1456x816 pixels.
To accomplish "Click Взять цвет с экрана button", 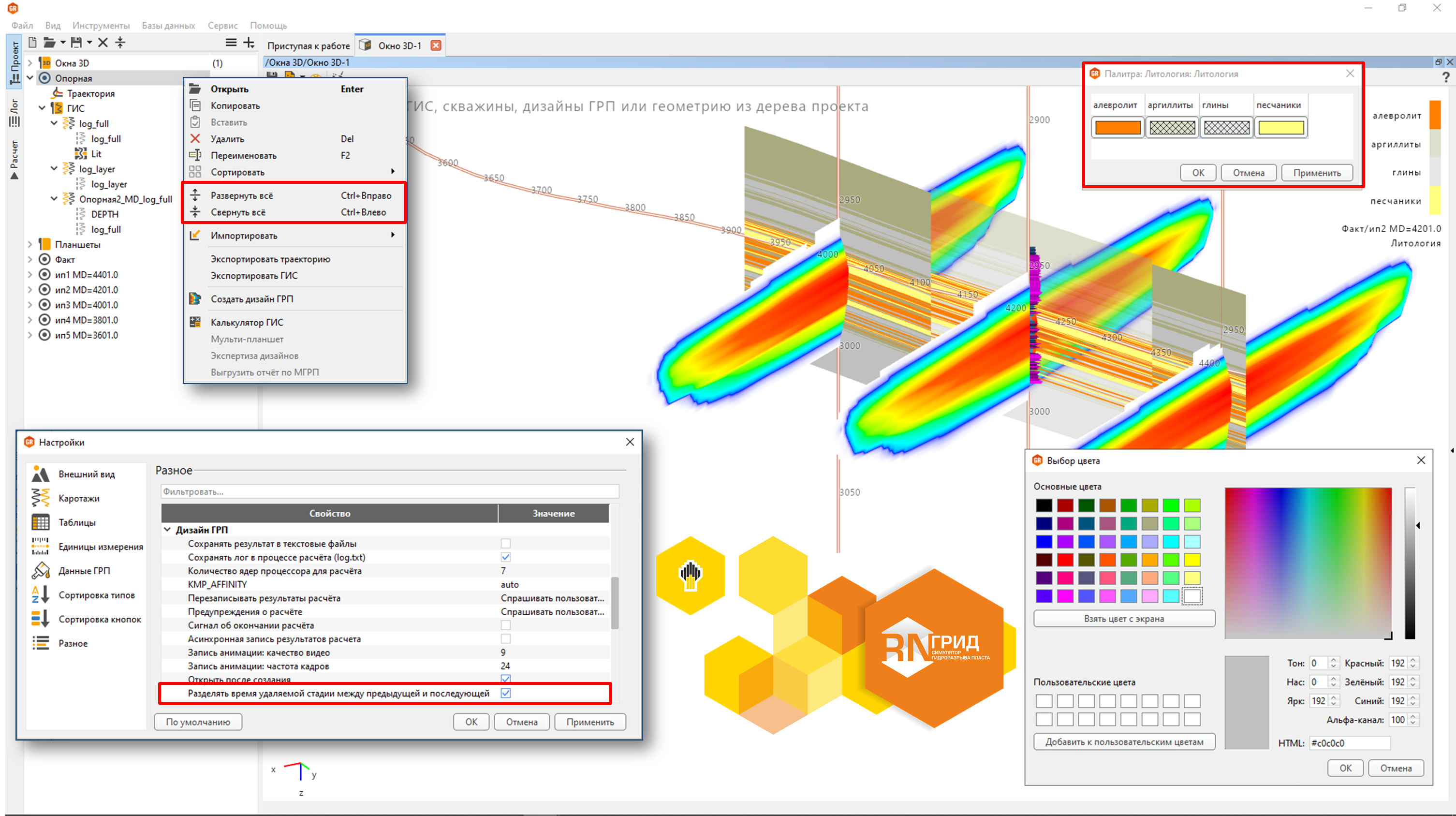I will 1124,619.
